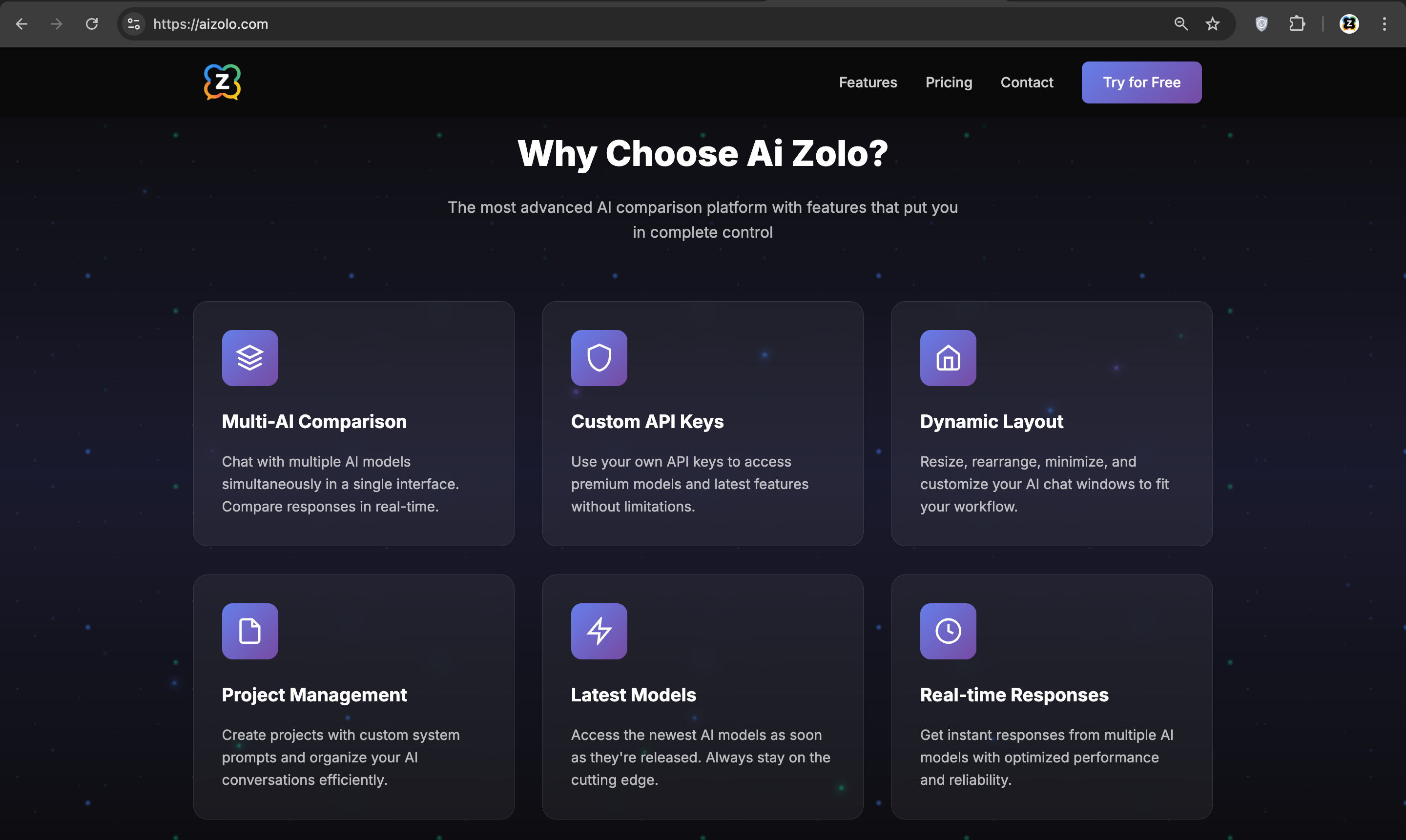Viewport: 1406px width, 840px height.
Task: Click the shield extension icon in the toolbar
Action: click(x=1261, y=24)
